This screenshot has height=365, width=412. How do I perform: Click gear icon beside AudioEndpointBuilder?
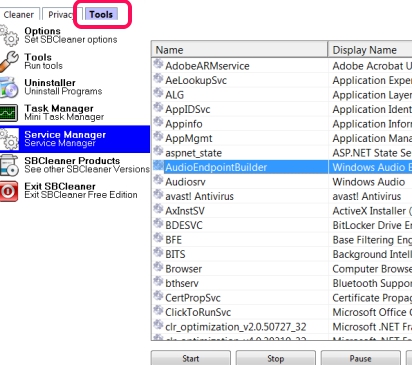coord(158,165)
